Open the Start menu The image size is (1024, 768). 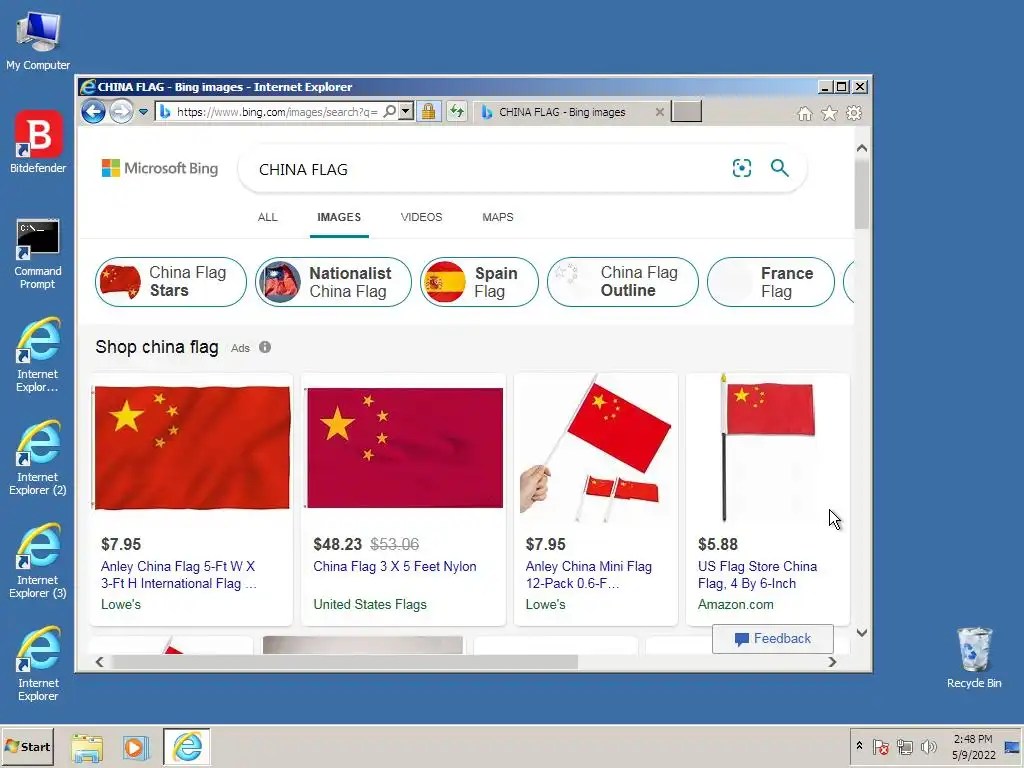pos(27,747)
